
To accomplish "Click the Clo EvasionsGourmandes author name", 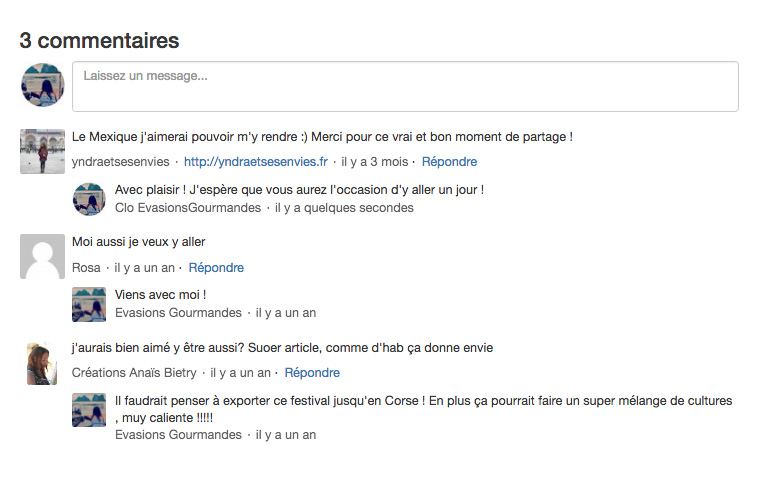I will [x=188, y=208].
